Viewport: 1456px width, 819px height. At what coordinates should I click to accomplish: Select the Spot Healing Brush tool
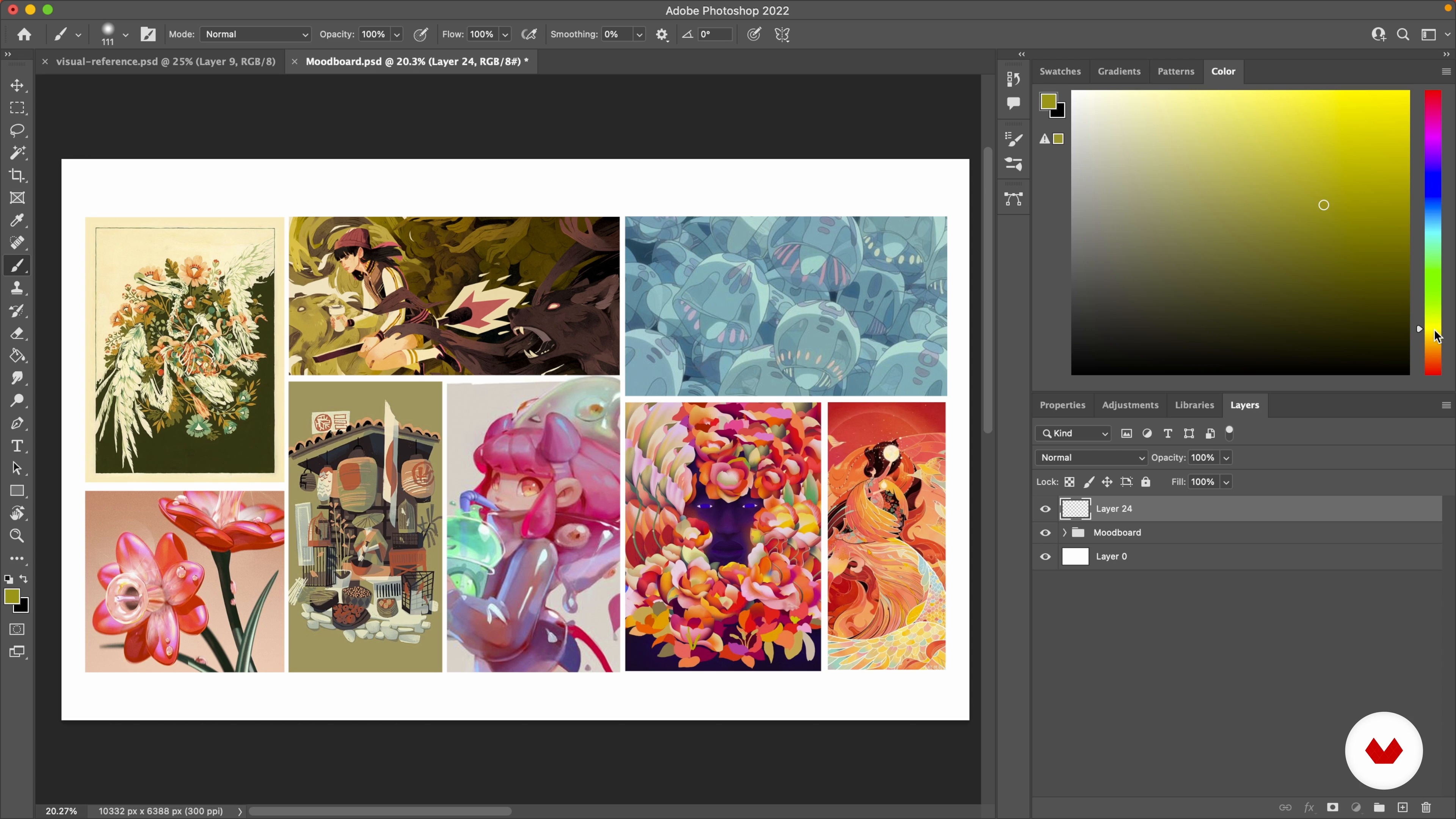click(17, 243)
